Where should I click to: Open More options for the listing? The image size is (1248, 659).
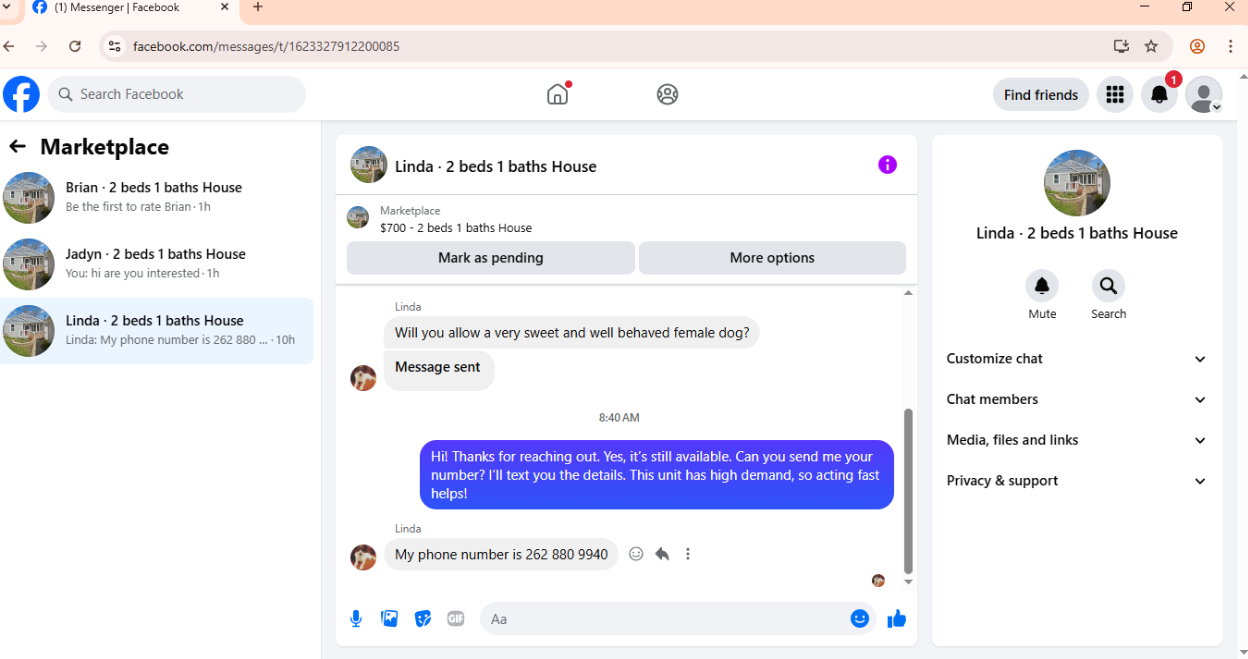point(772,258)
